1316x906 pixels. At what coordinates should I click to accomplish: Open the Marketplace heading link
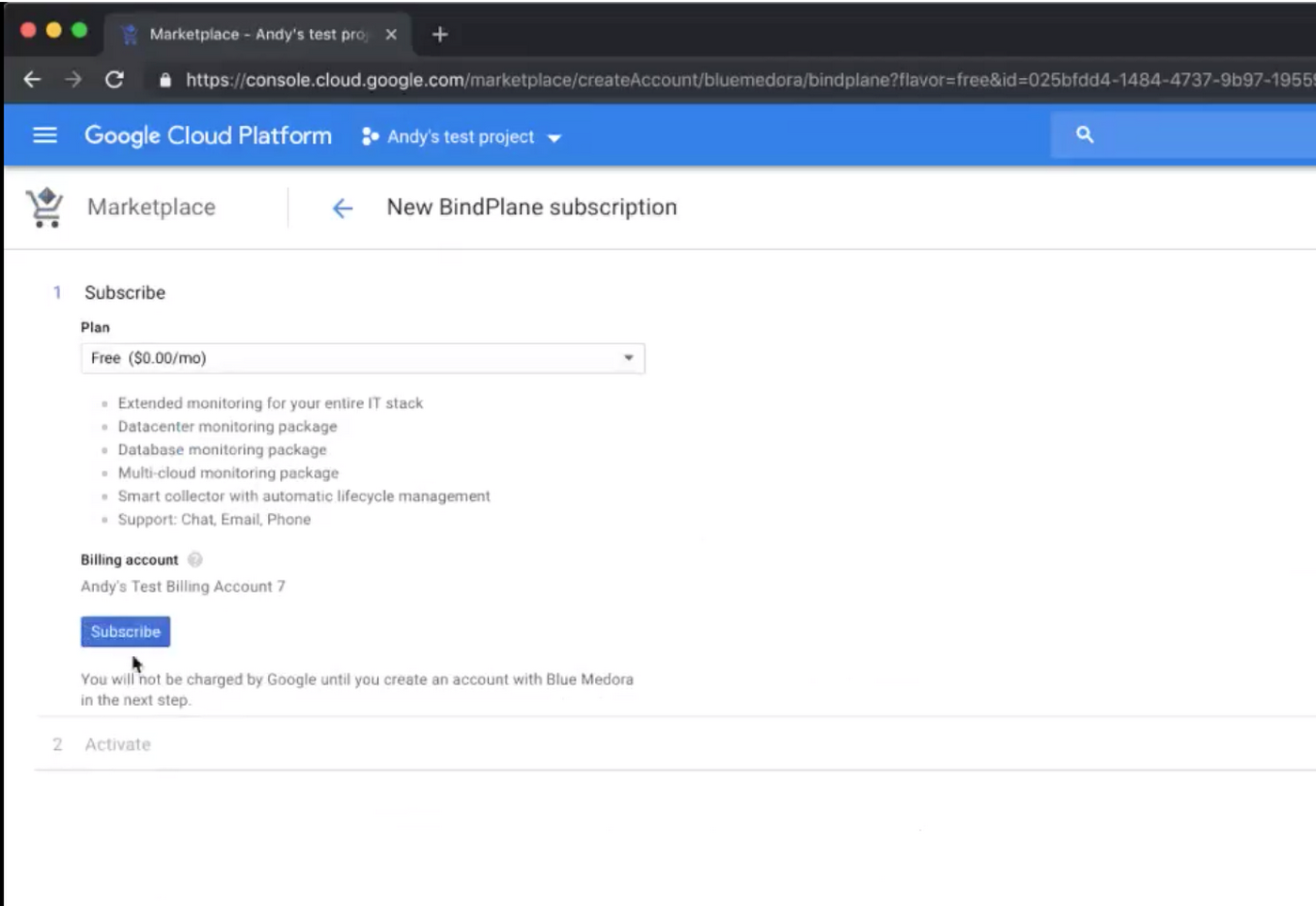pos(151,207)
